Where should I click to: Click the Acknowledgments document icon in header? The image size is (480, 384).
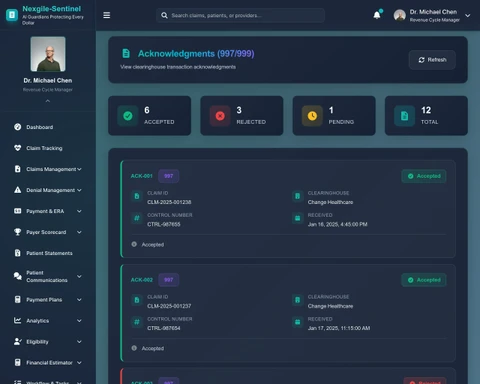[x=126, y=53]
